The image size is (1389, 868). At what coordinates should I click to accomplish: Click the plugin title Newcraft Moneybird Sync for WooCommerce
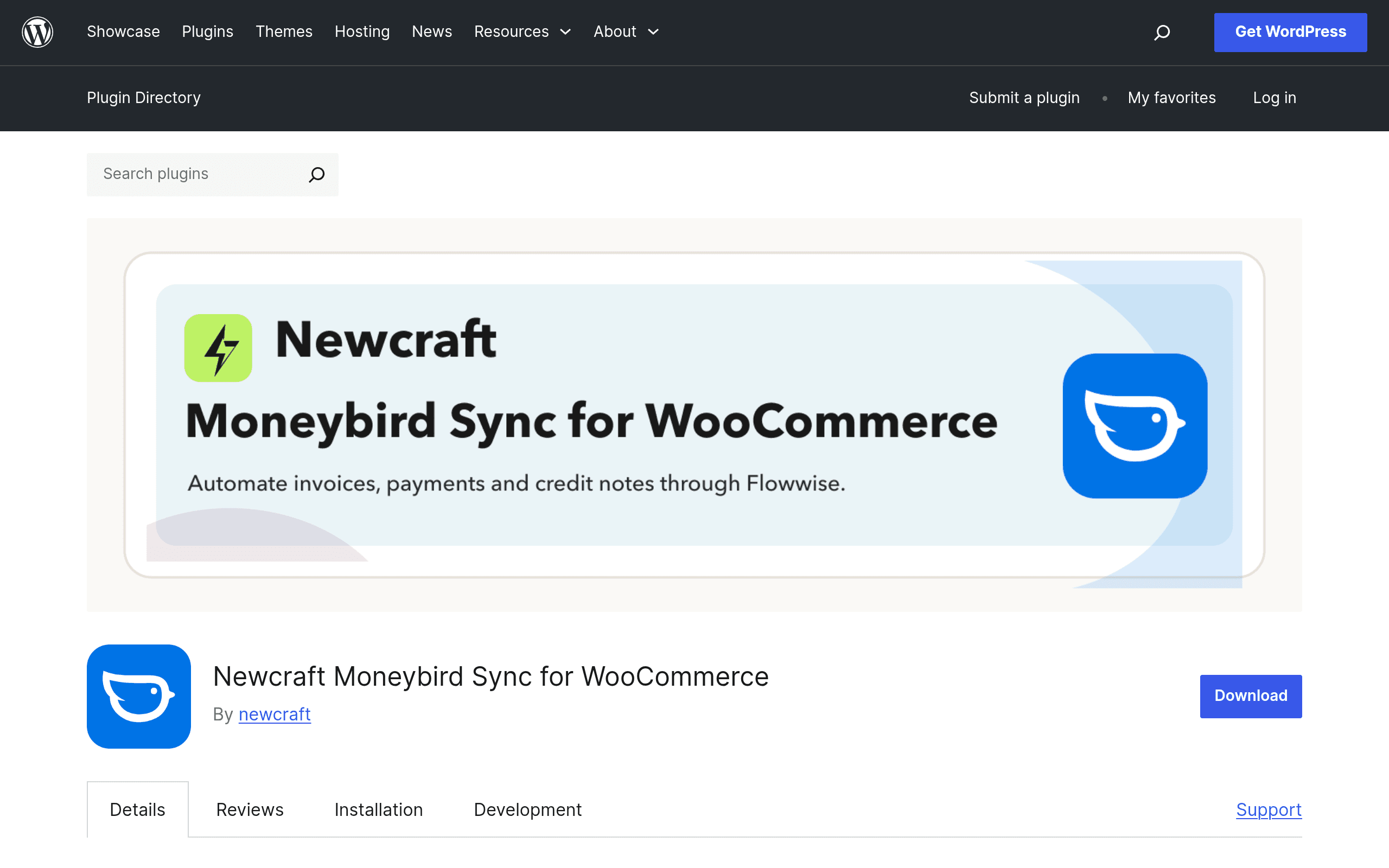tap(490, 676)
